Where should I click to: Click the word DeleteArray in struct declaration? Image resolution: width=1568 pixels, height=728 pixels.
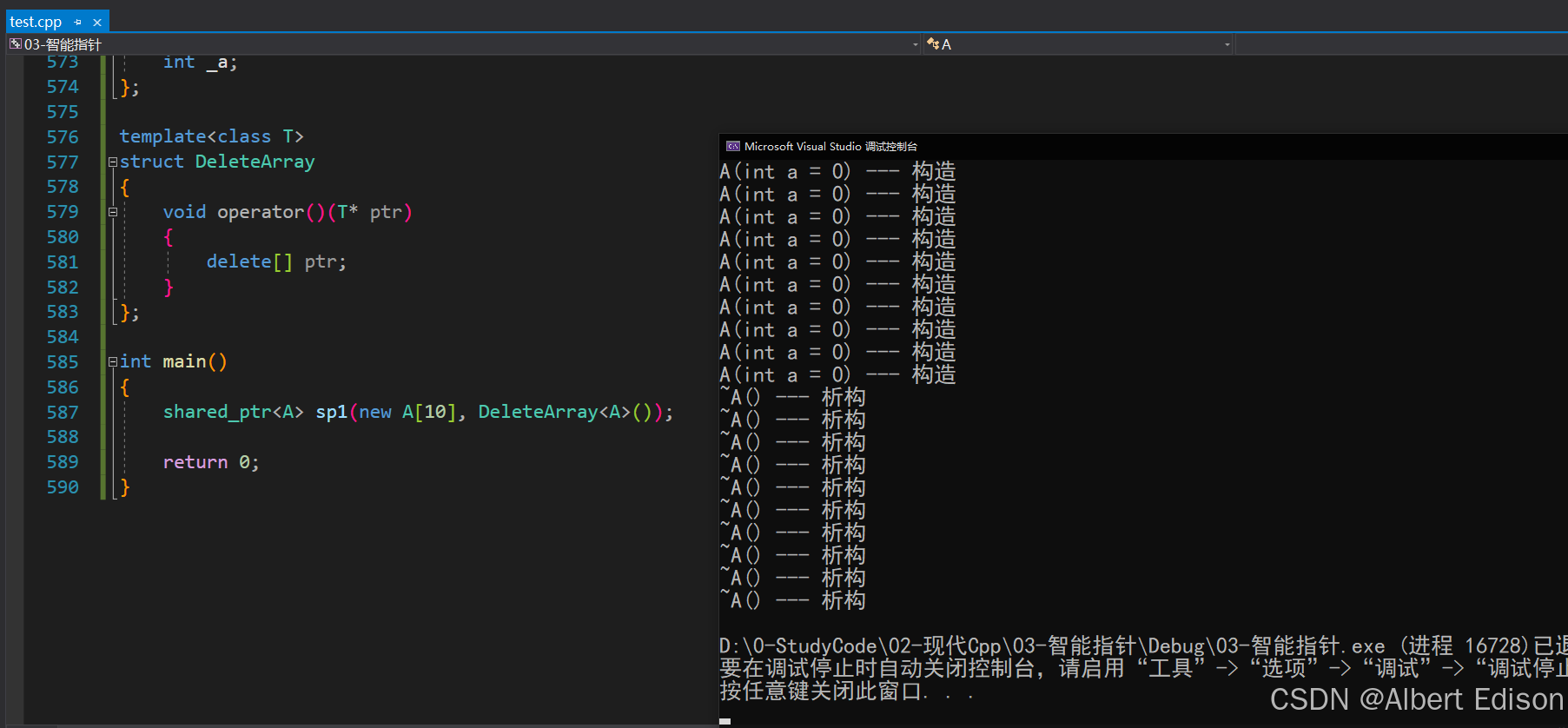tap(255, 162)
